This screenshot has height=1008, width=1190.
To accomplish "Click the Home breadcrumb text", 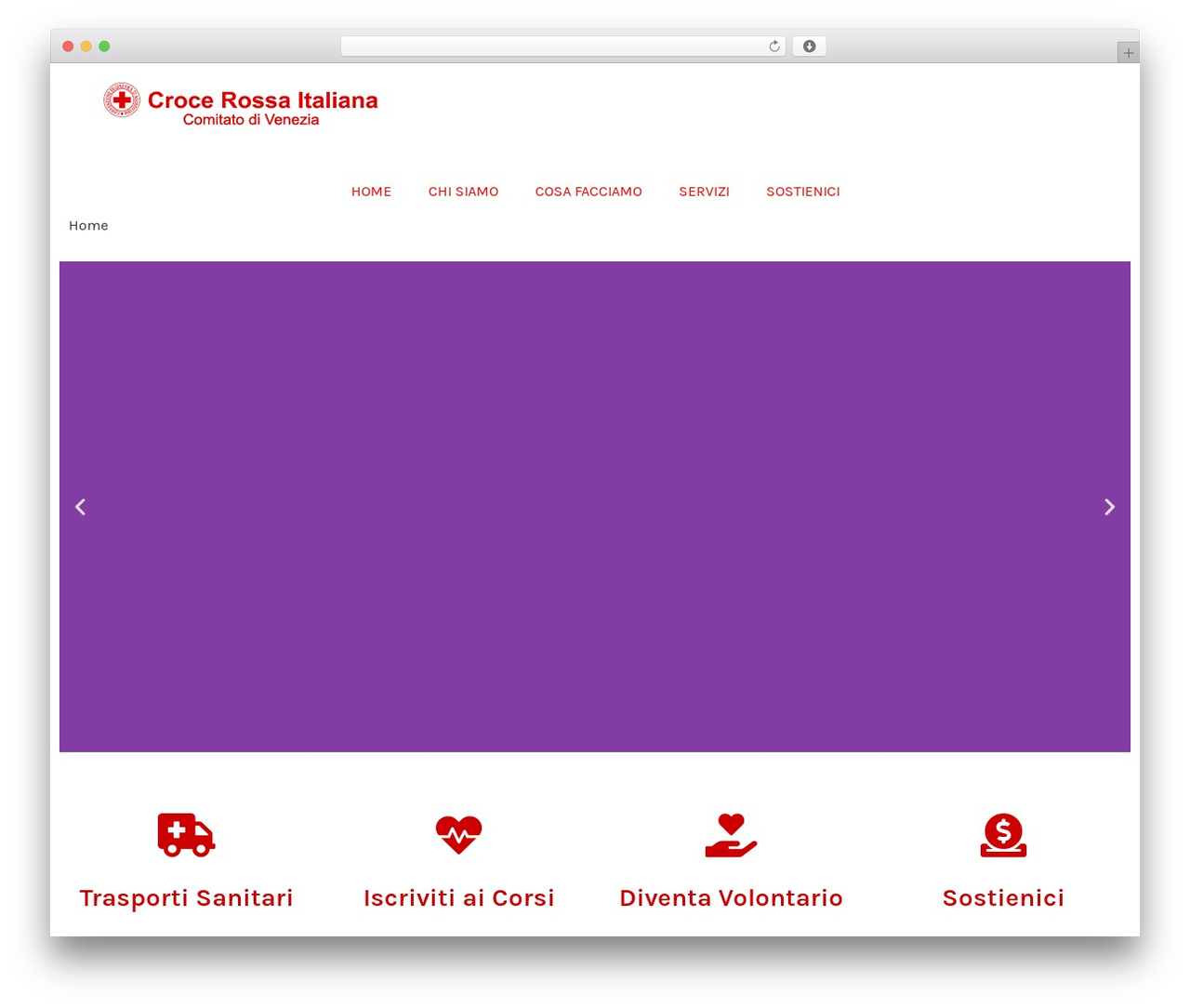I will 88,225.
